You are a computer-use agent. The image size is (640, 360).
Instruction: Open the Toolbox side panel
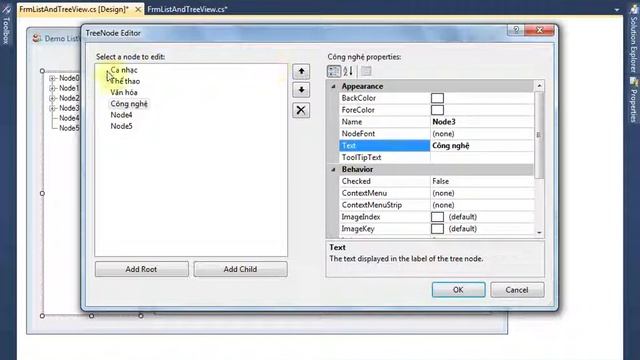coord(6,26)
